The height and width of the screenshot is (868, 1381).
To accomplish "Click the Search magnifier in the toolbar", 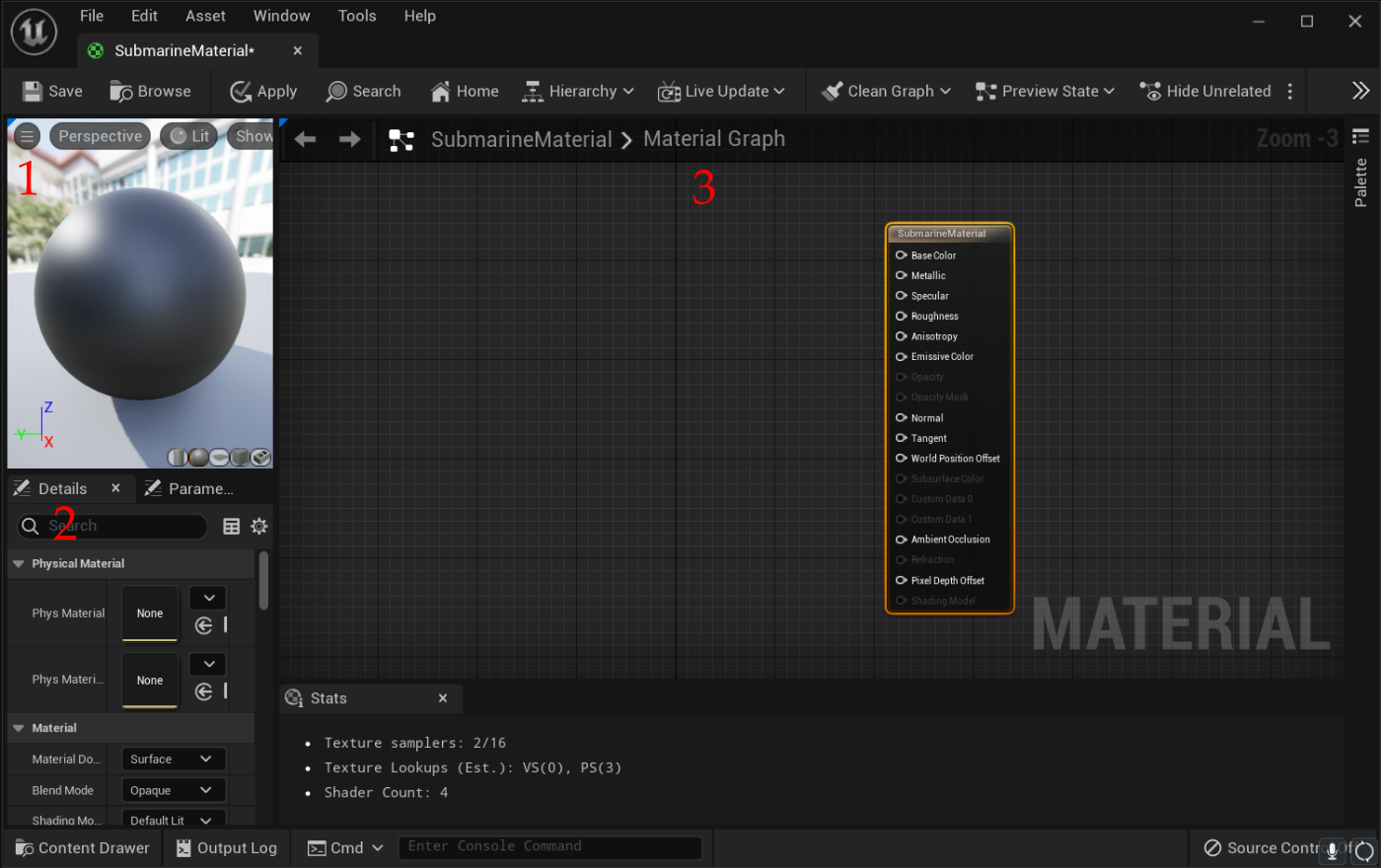I will [x=336, y=91].
